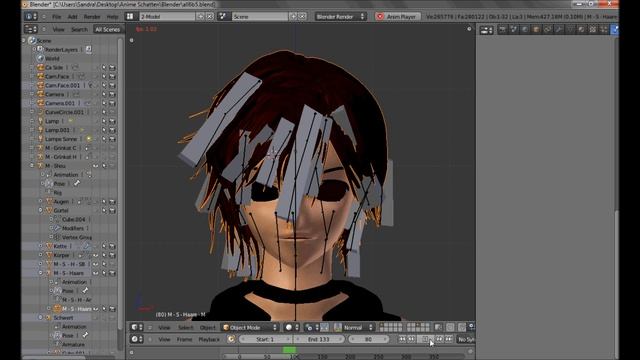Open the No Sync dropdown

click(466, 339)
